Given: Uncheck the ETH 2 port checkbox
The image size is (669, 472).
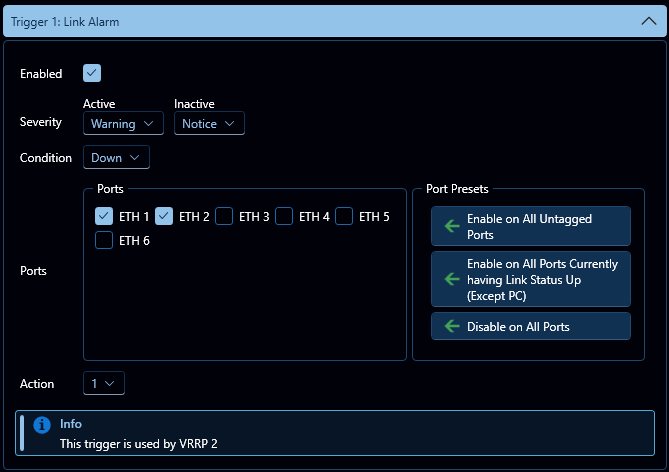Looking at the screenshot, I should click(x=164, y=216).
